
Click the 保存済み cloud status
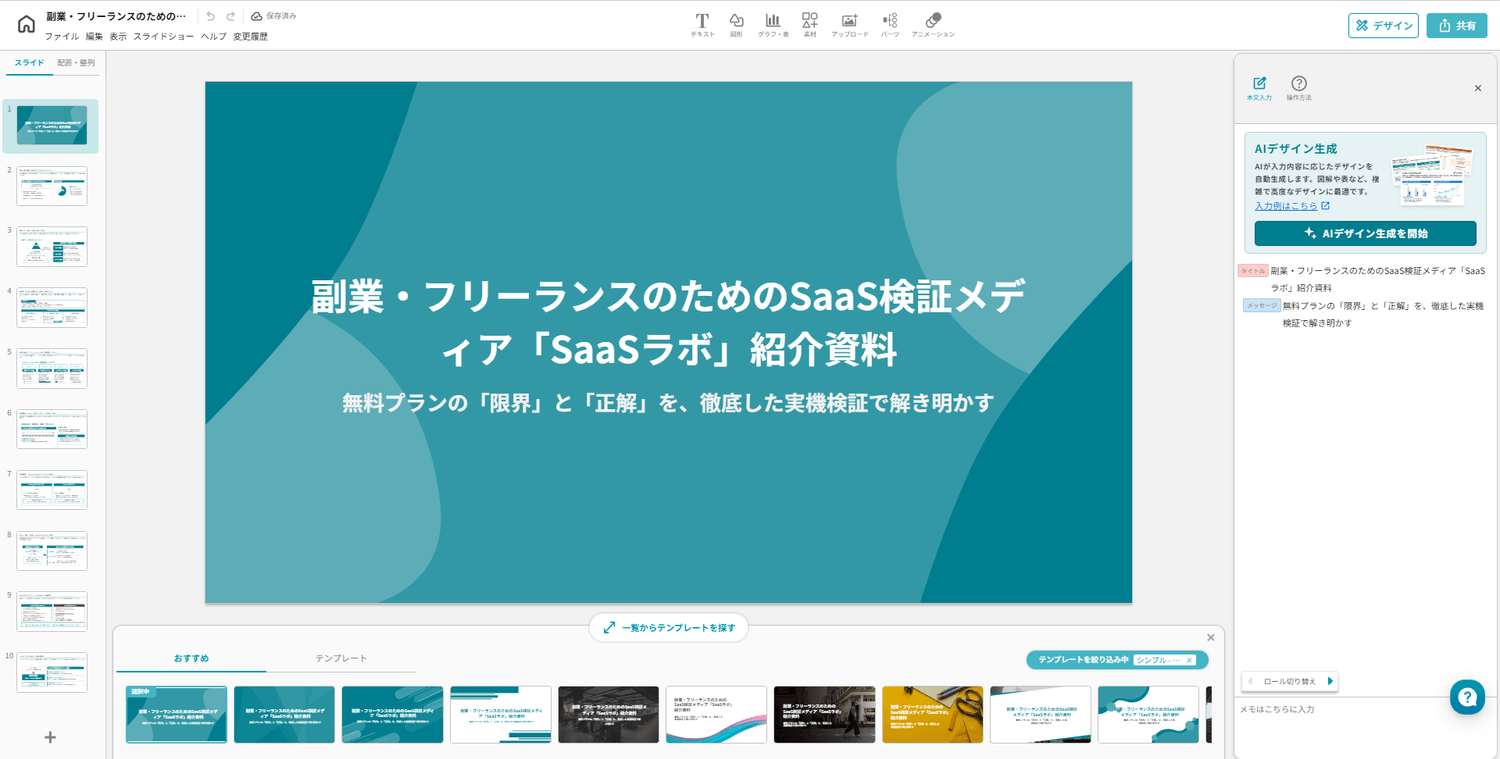point(273,16)
